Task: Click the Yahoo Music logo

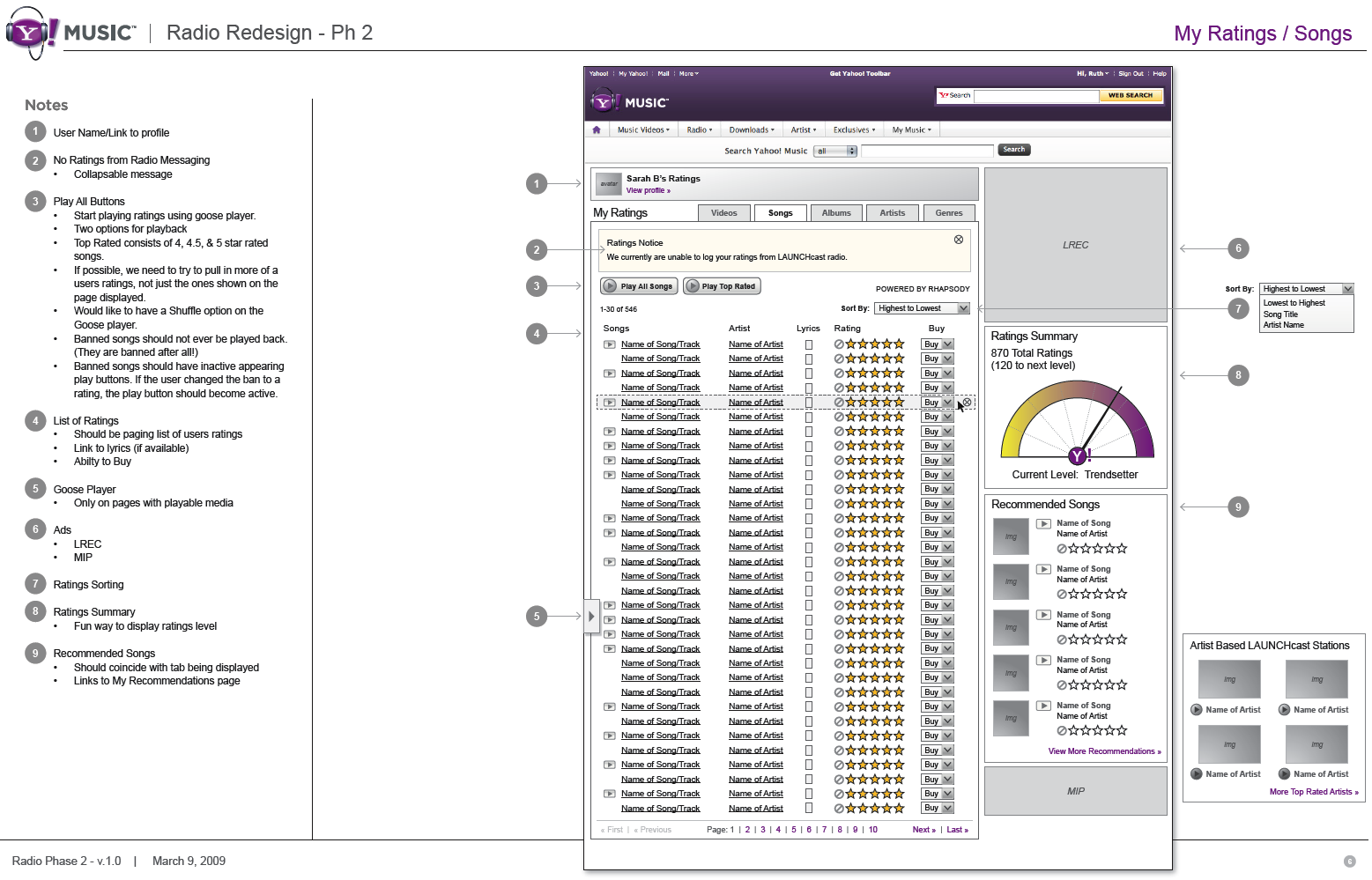Action: click(x=629, y=102)
